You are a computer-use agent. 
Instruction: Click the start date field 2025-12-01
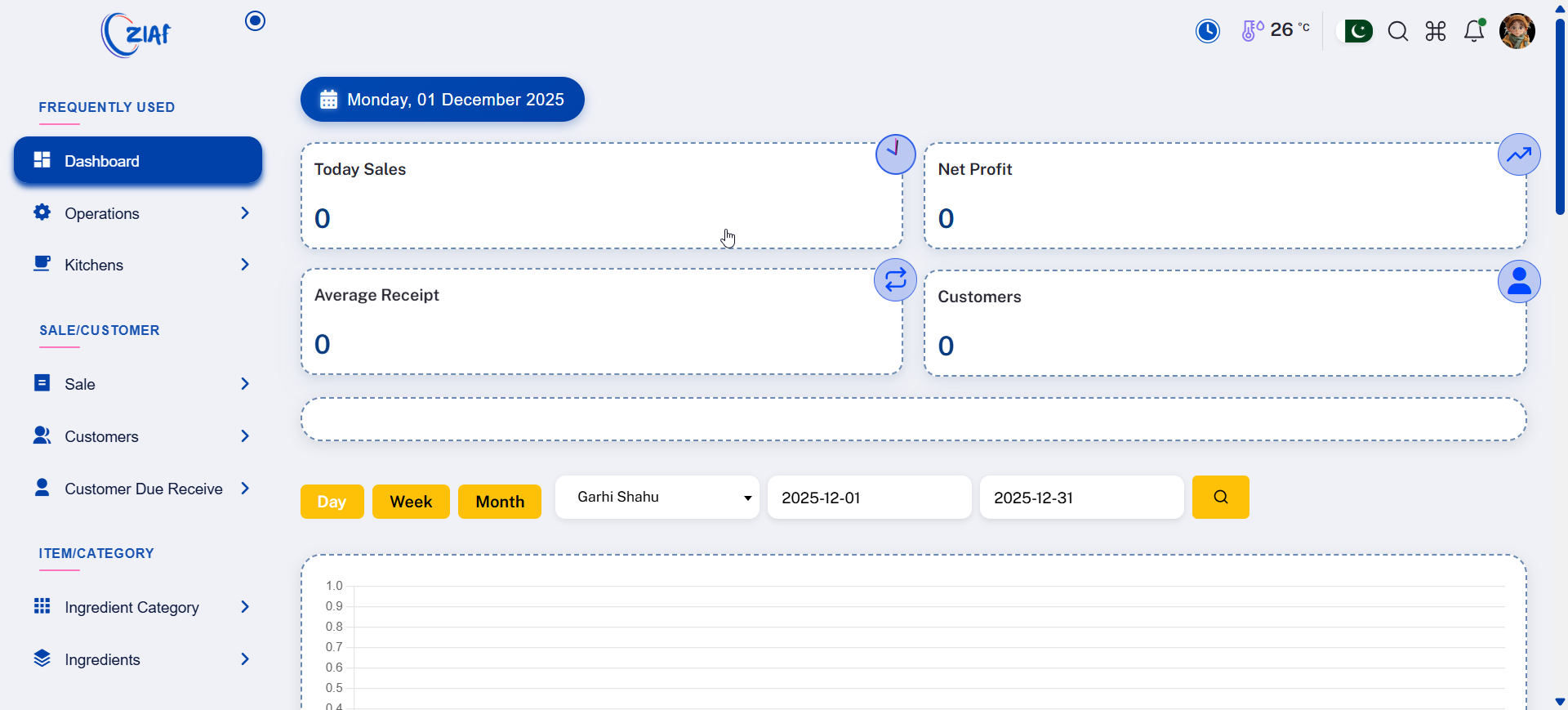click(x=869, y=498)
